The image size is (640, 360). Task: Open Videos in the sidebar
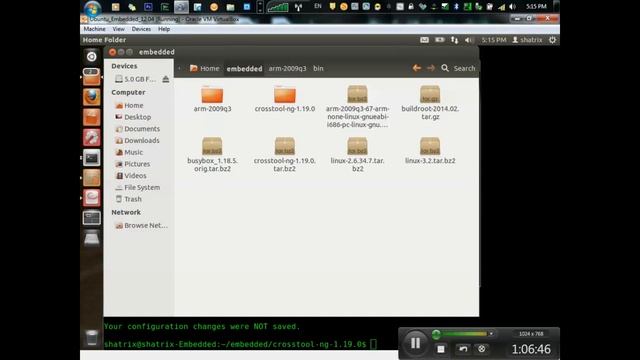(x=131, y=176)
